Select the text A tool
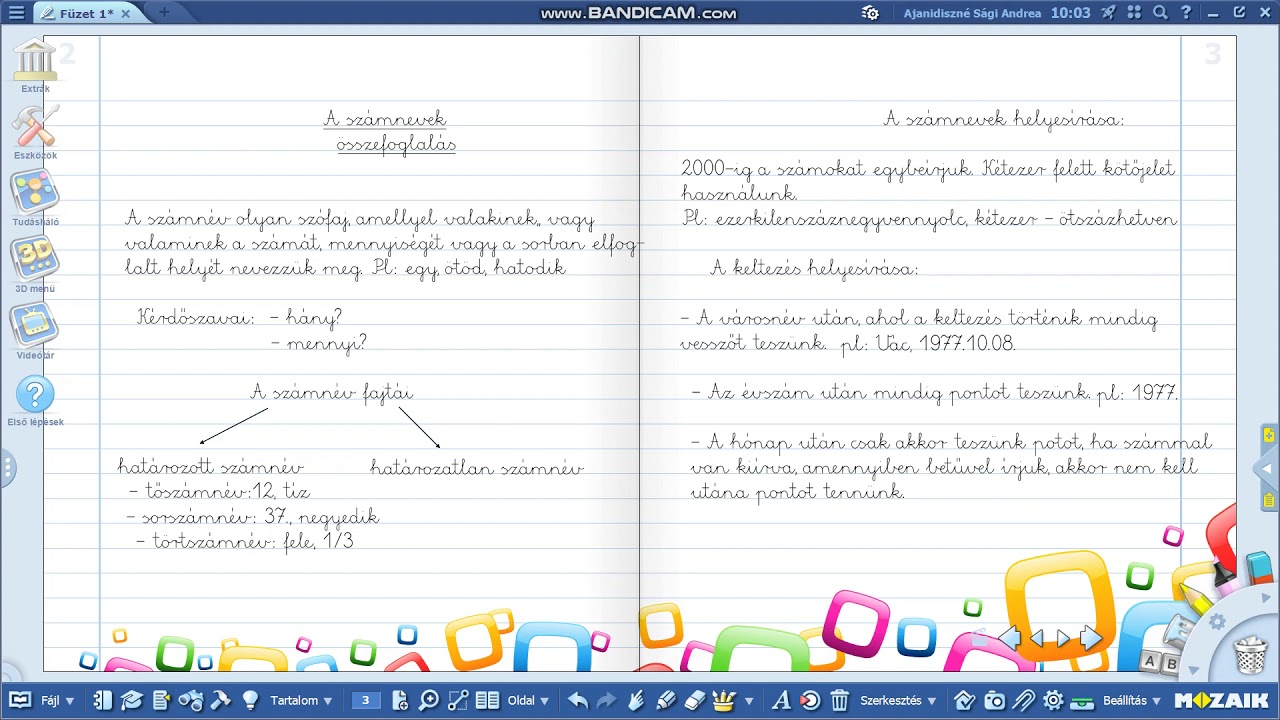Image resolution: width=1280 pixels, height=720 pixels. click(782, 700)
